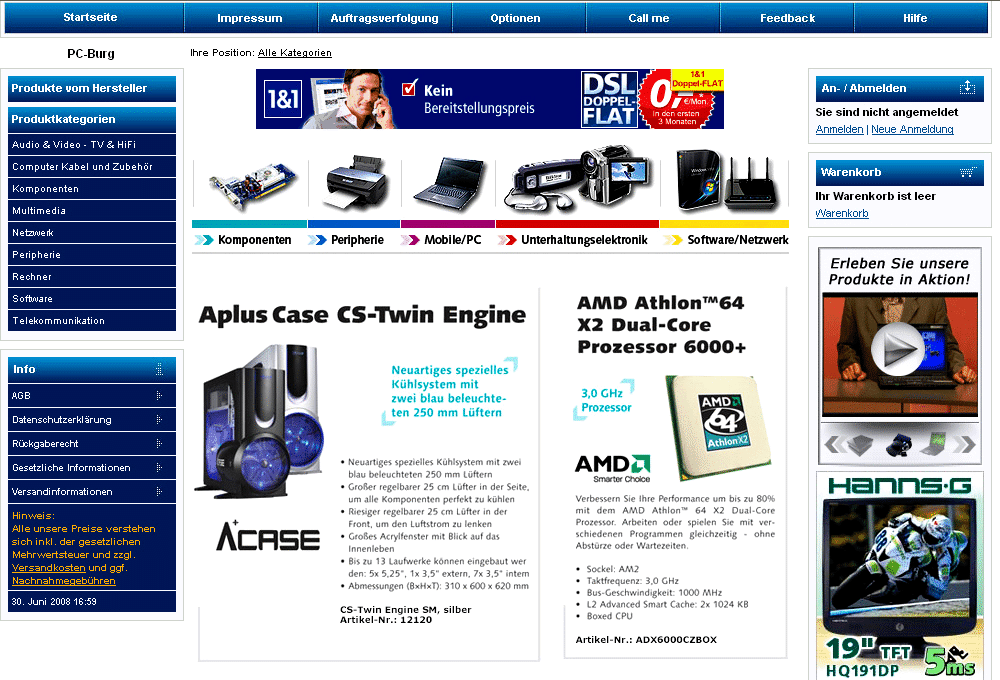The height and width of the screenshot is (680, 1000).
Task: Select the Rechner category
Action: pos(92,277)
